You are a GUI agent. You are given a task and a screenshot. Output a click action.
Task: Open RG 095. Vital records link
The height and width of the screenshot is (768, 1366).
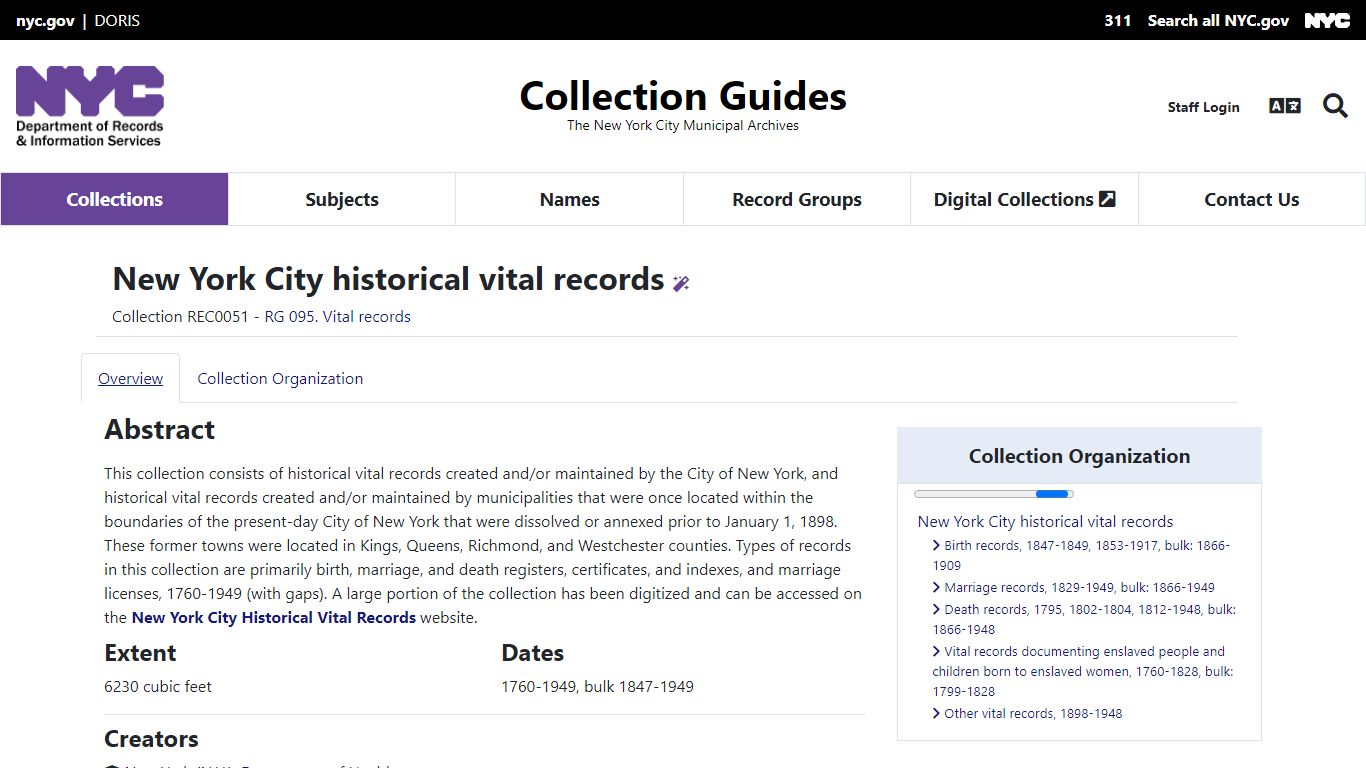click(x=338, y=316)
